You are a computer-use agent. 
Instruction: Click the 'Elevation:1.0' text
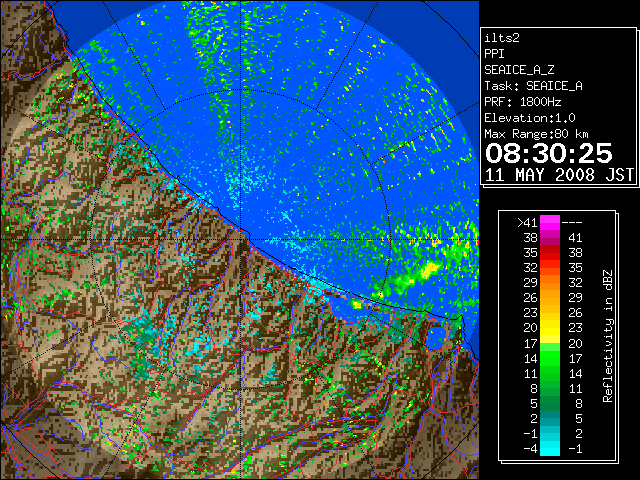(530, 118)
